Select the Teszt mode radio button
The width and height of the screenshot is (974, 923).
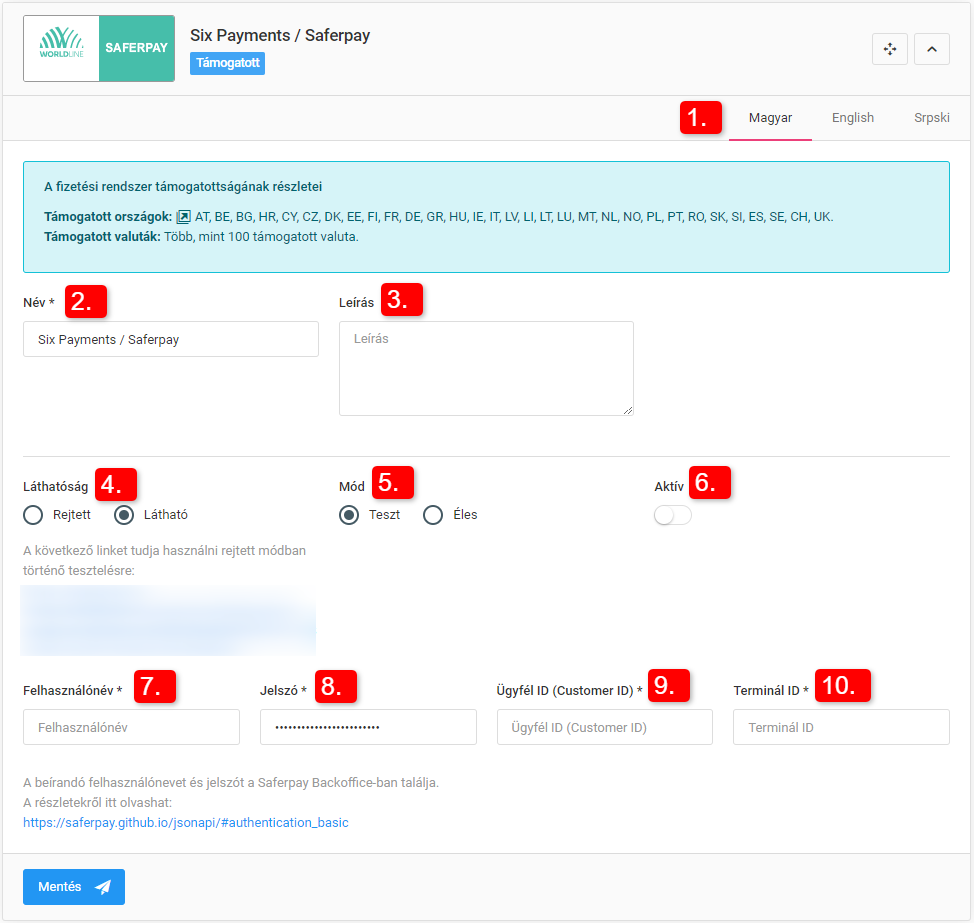349,515
